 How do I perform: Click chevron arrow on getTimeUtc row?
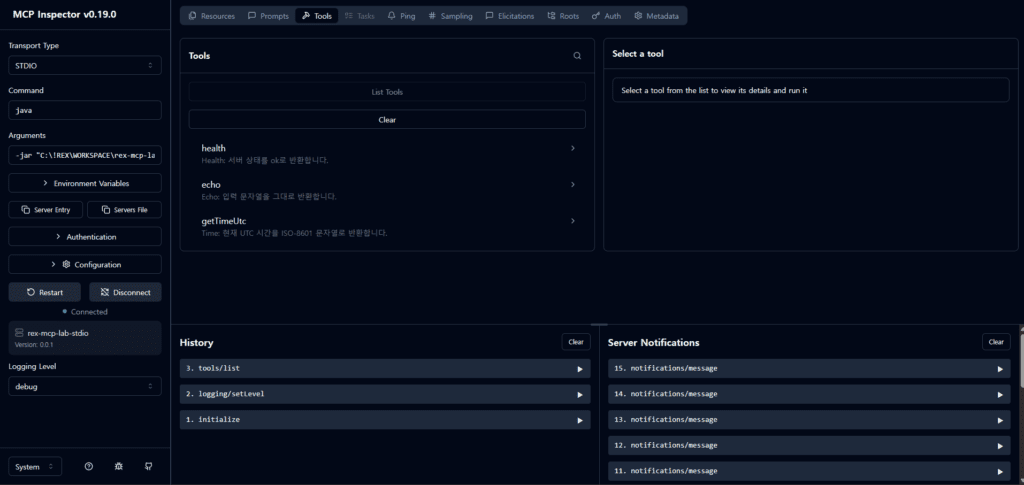tap(573, 221)
